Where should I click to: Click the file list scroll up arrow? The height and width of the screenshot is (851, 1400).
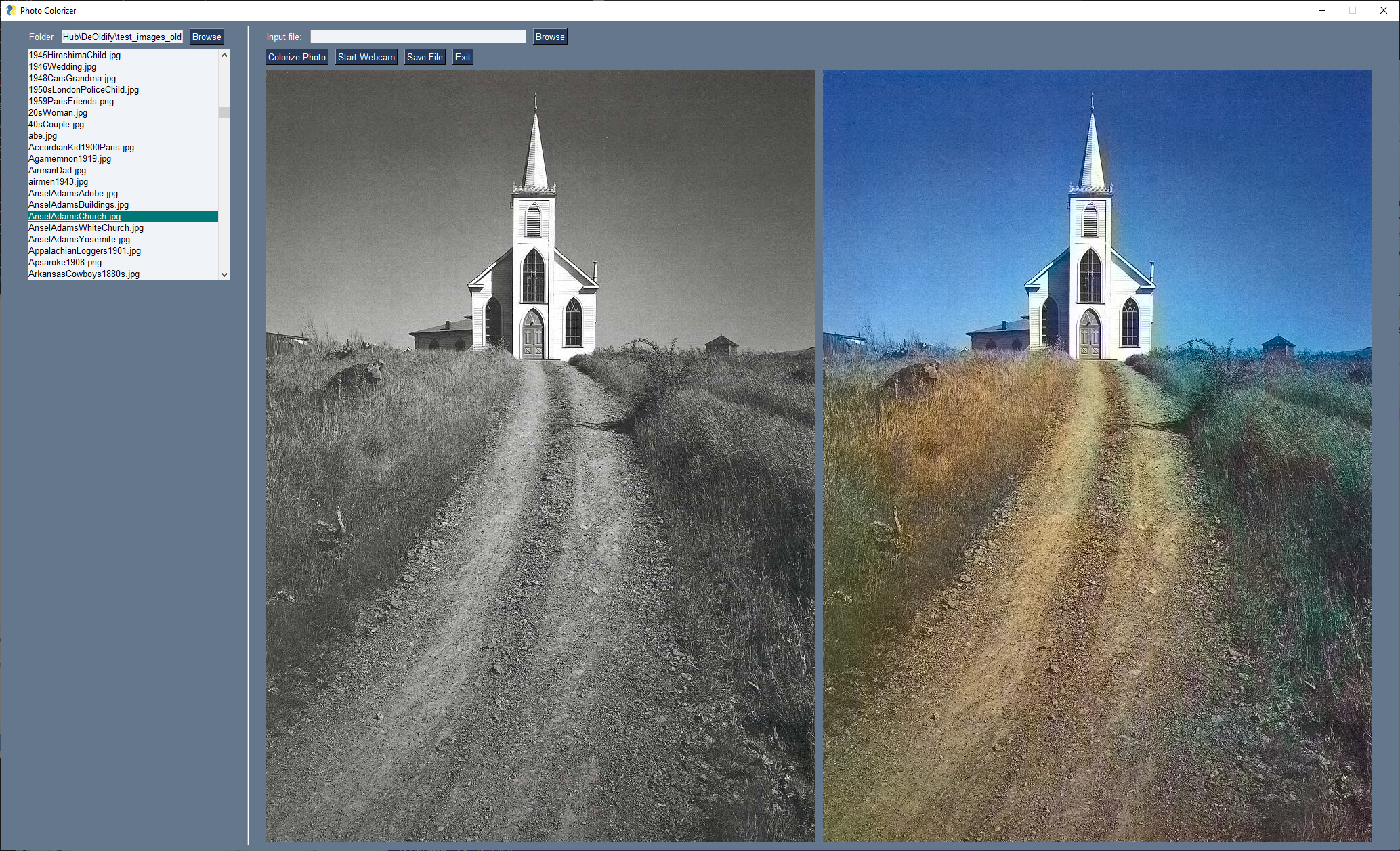pos(224,55)
